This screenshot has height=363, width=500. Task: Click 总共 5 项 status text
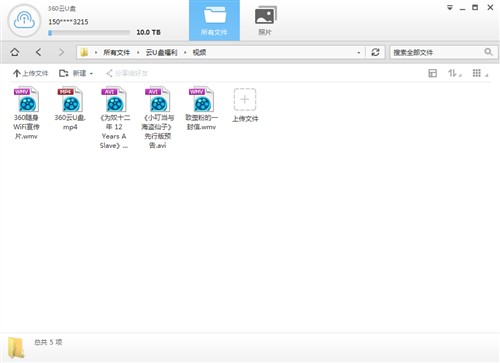pyautogui.click(x=48, y=342)
